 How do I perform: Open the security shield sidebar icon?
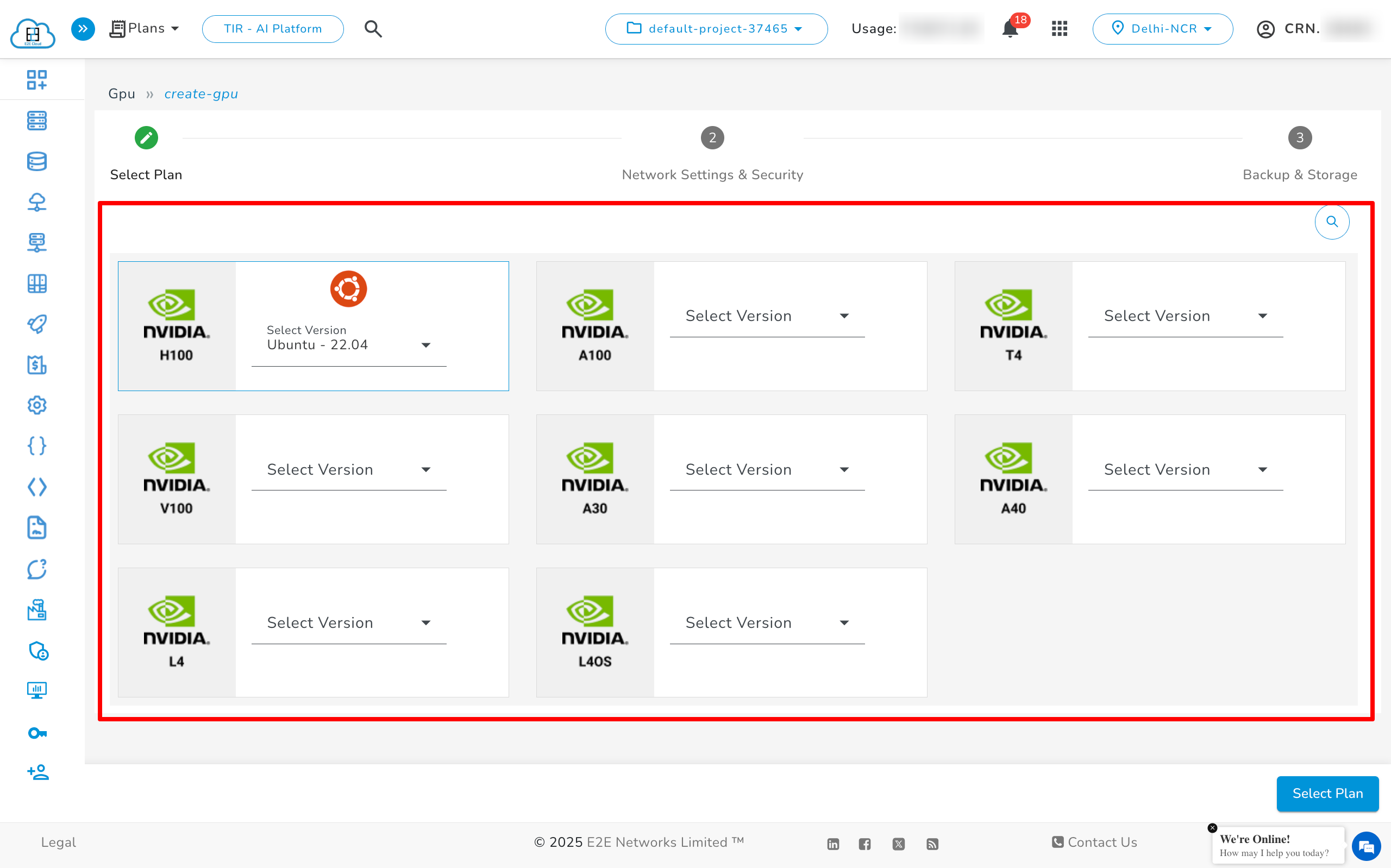click(38, 650)
